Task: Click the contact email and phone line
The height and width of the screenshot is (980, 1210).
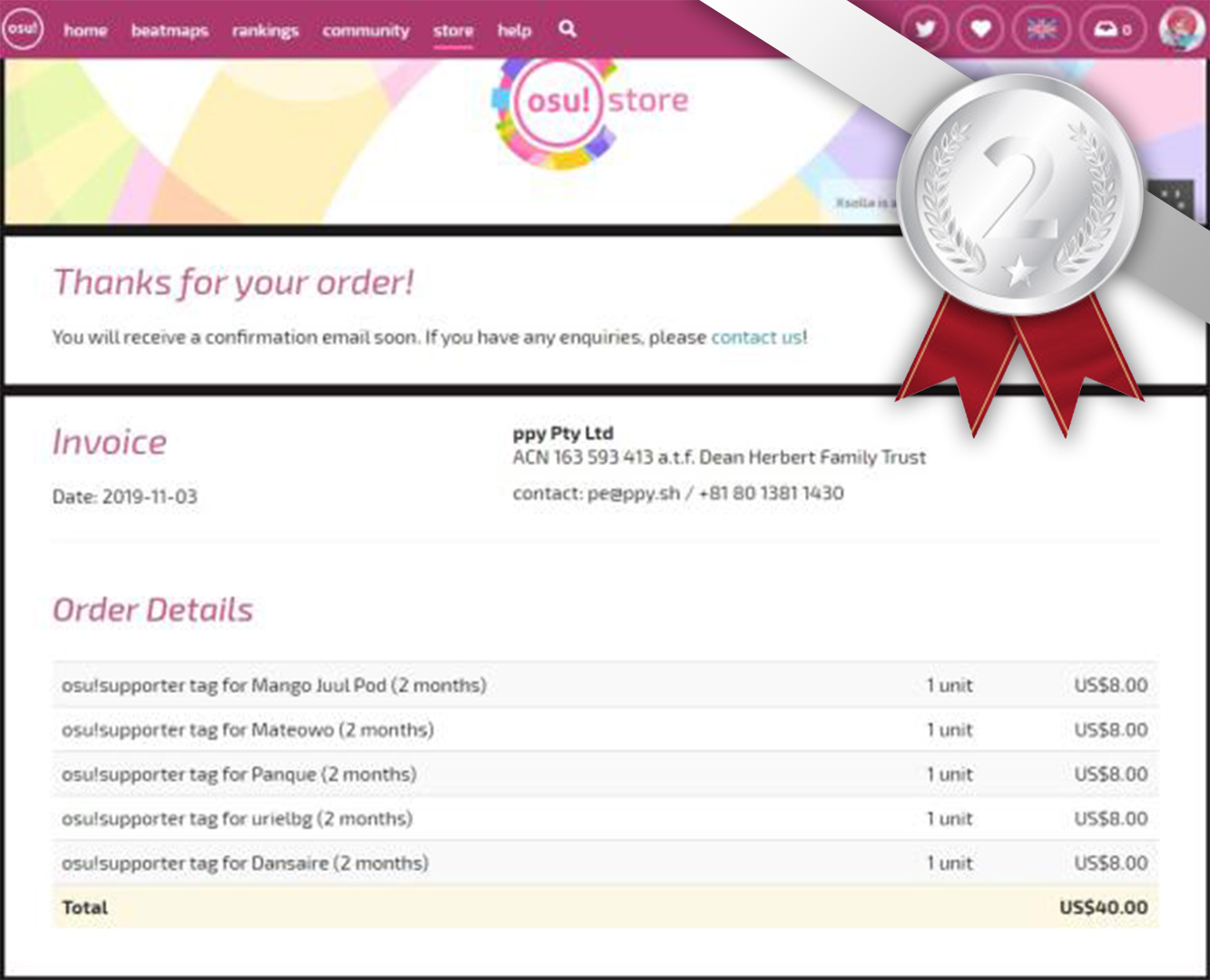Action: click(x=678, y=493)
